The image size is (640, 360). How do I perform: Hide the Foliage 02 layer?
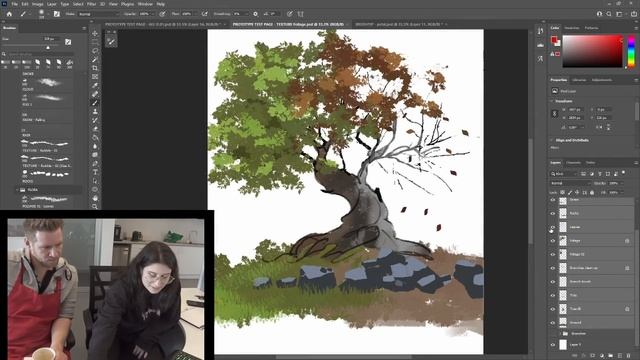click(x=553, y=254)
